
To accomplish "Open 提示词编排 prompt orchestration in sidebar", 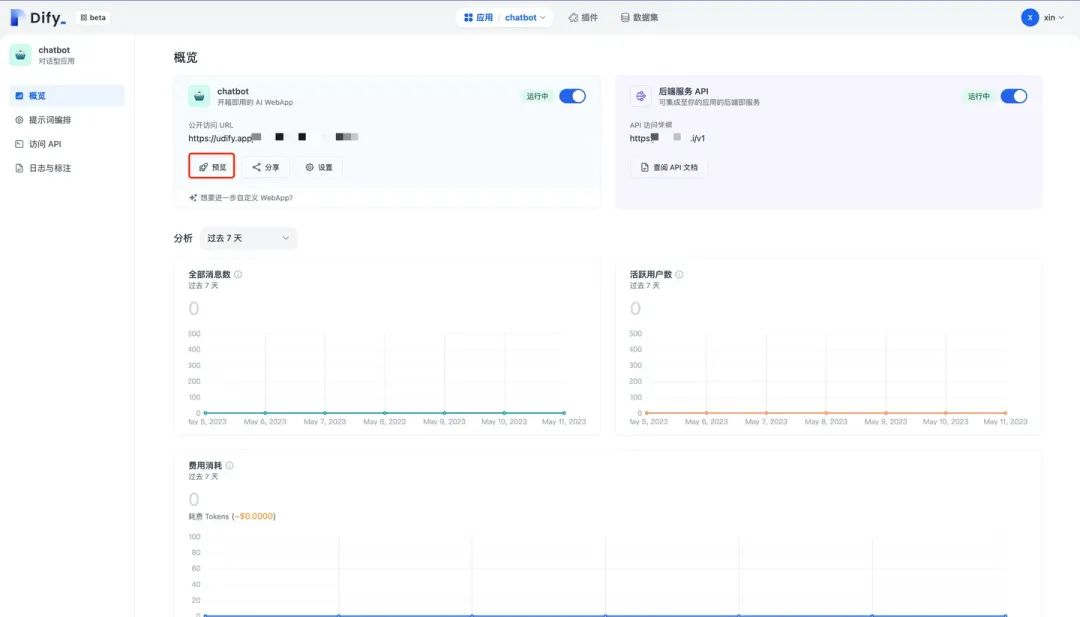I will 67,120.
